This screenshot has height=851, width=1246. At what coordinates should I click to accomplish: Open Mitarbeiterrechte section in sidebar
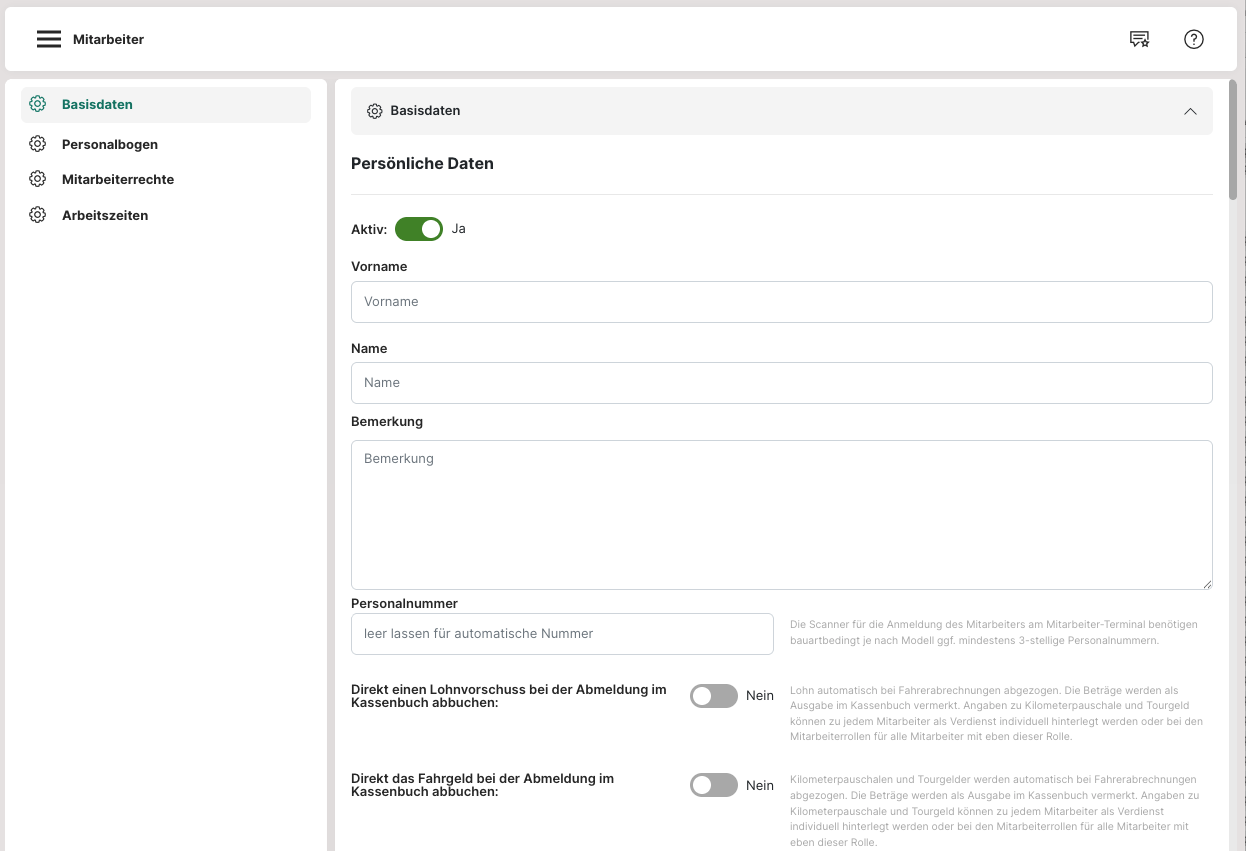coord(118,179)
